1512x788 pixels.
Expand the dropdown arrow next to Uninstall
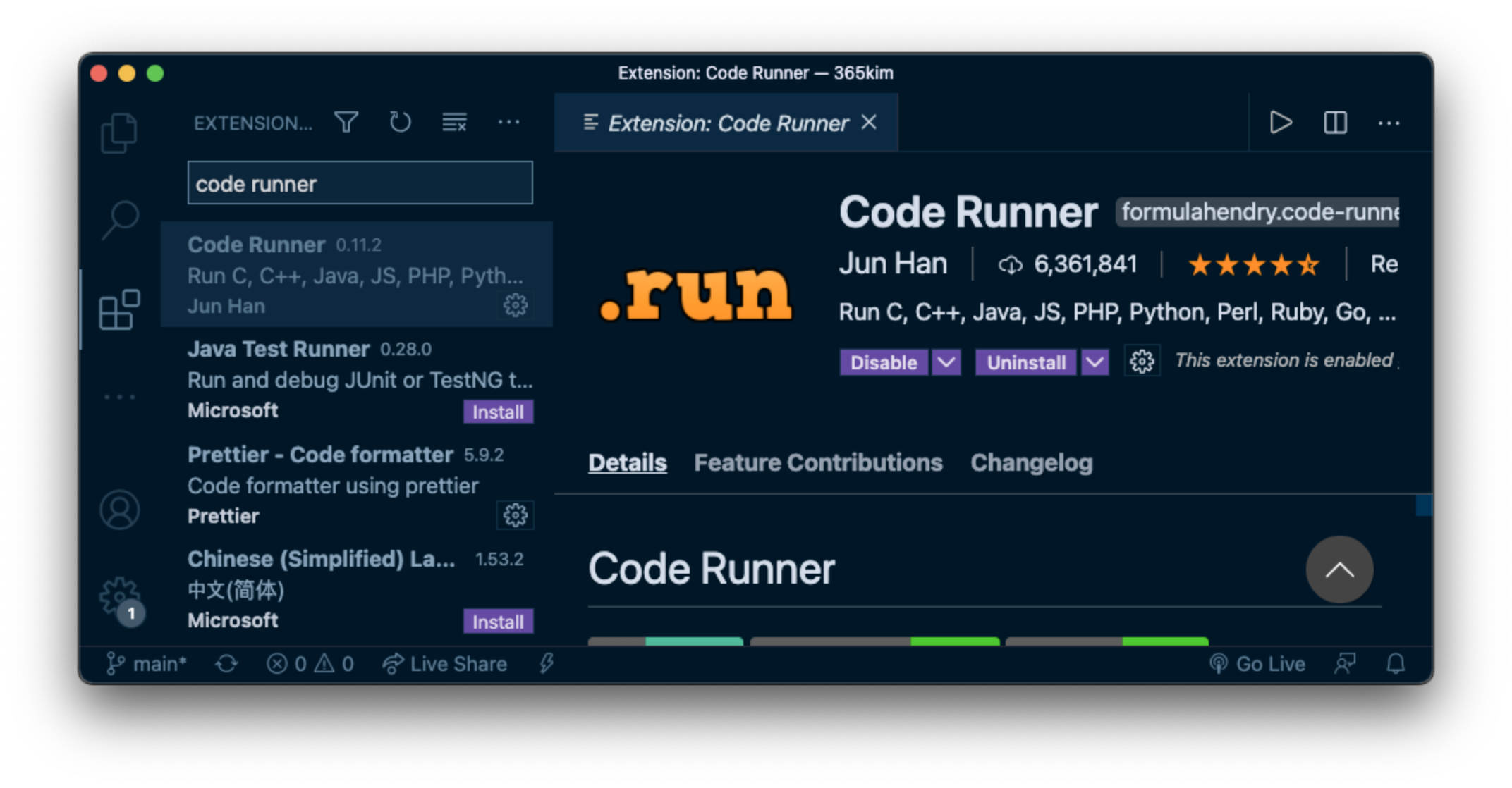tap(1095, 362)
